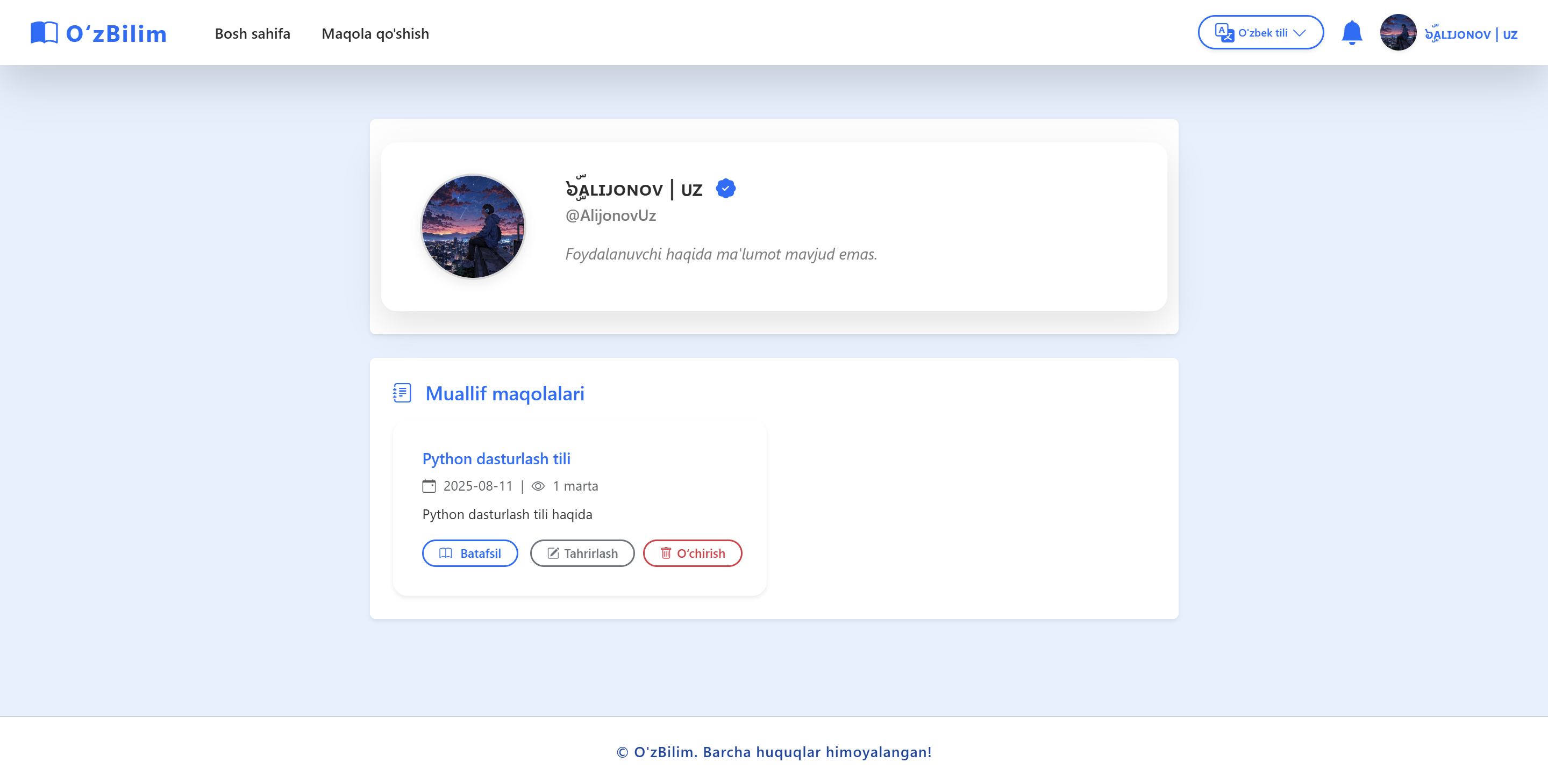1548x784 pixels.
Task: Open the notifications bell
Action: pos(1352,33)
